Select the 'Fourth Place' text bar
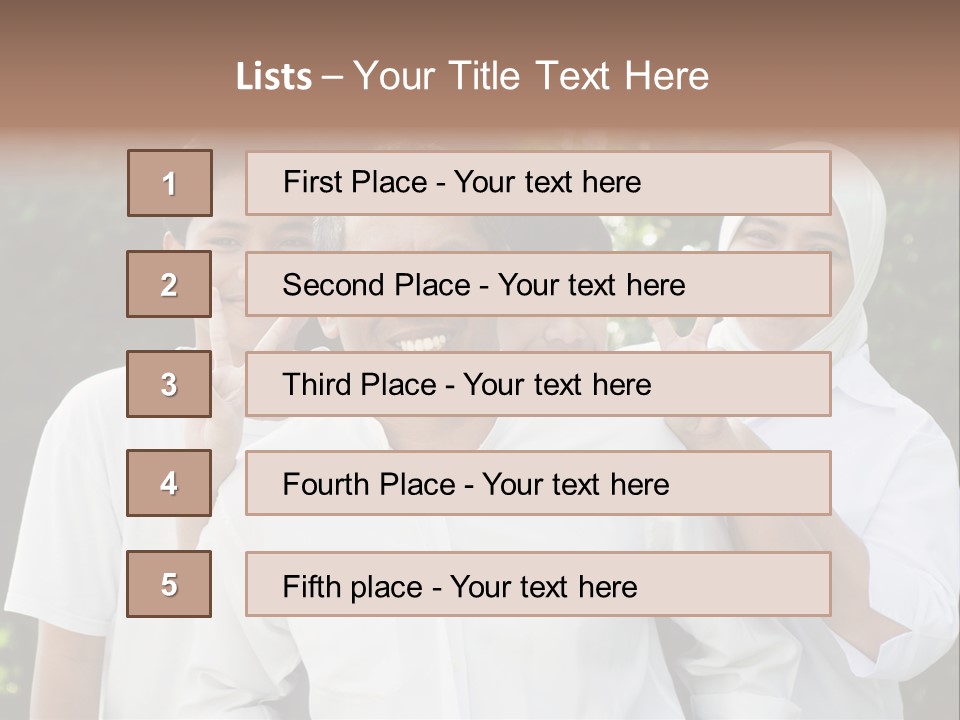Screen dimensions: 960x720 538,483
